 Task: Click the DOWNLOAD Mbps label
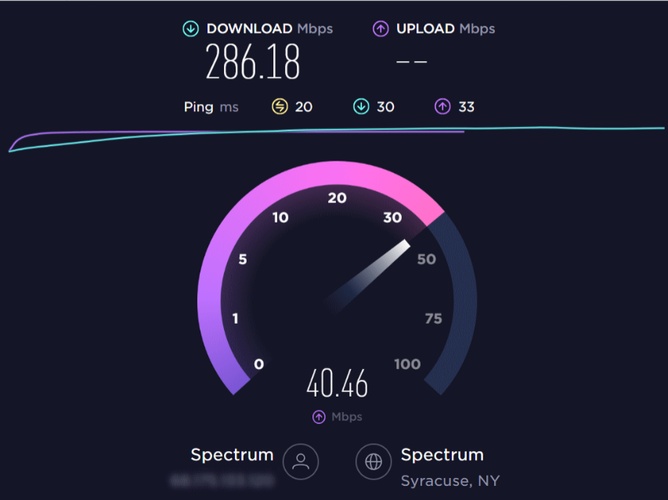270,29
